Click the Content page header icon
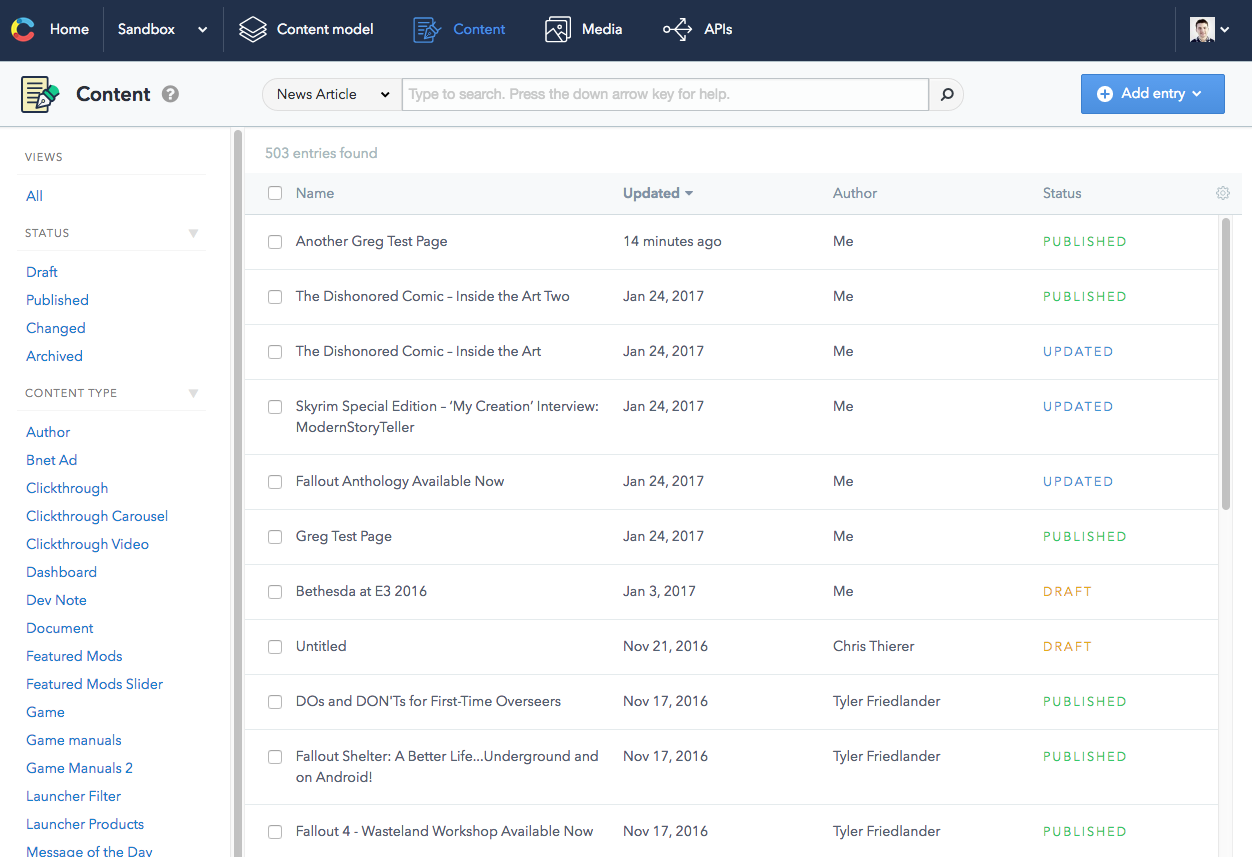 40,94
